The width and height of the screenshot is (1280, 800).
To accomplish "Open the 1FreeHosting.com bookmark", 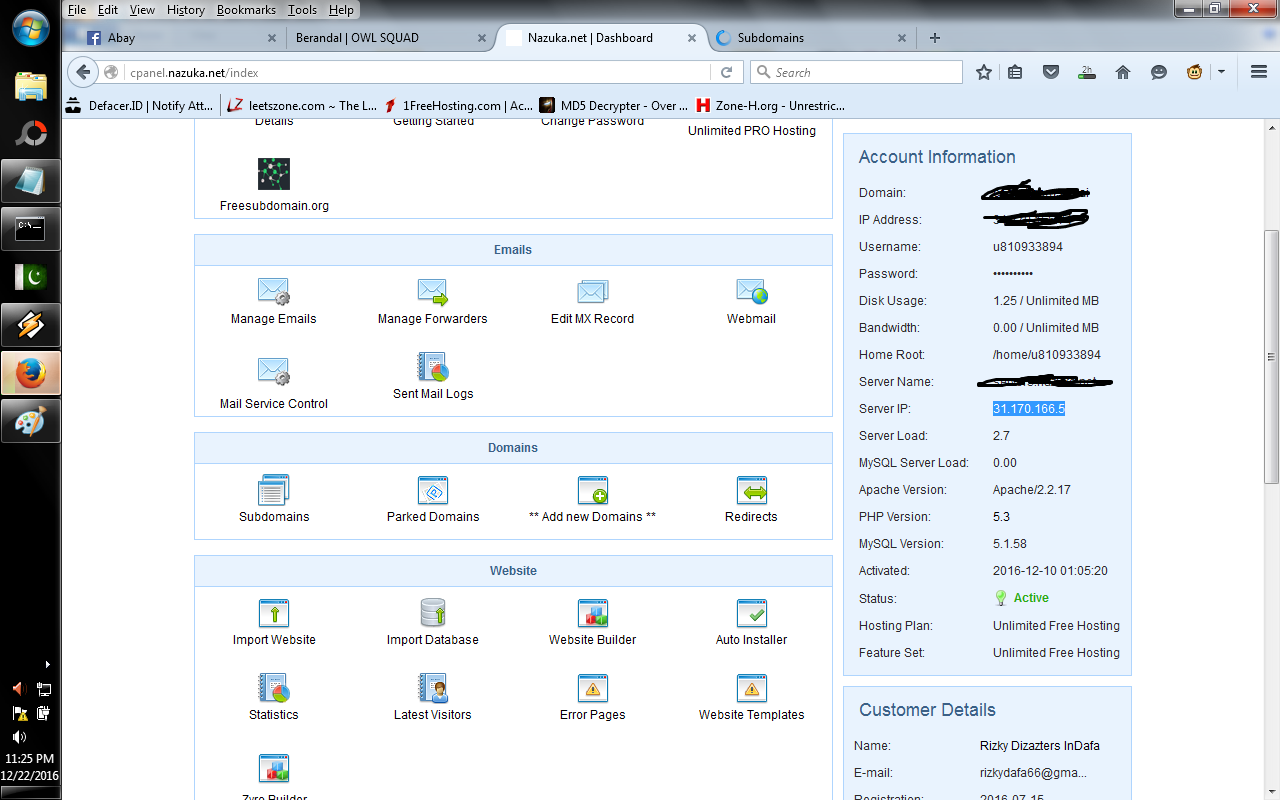I will 459,105.
